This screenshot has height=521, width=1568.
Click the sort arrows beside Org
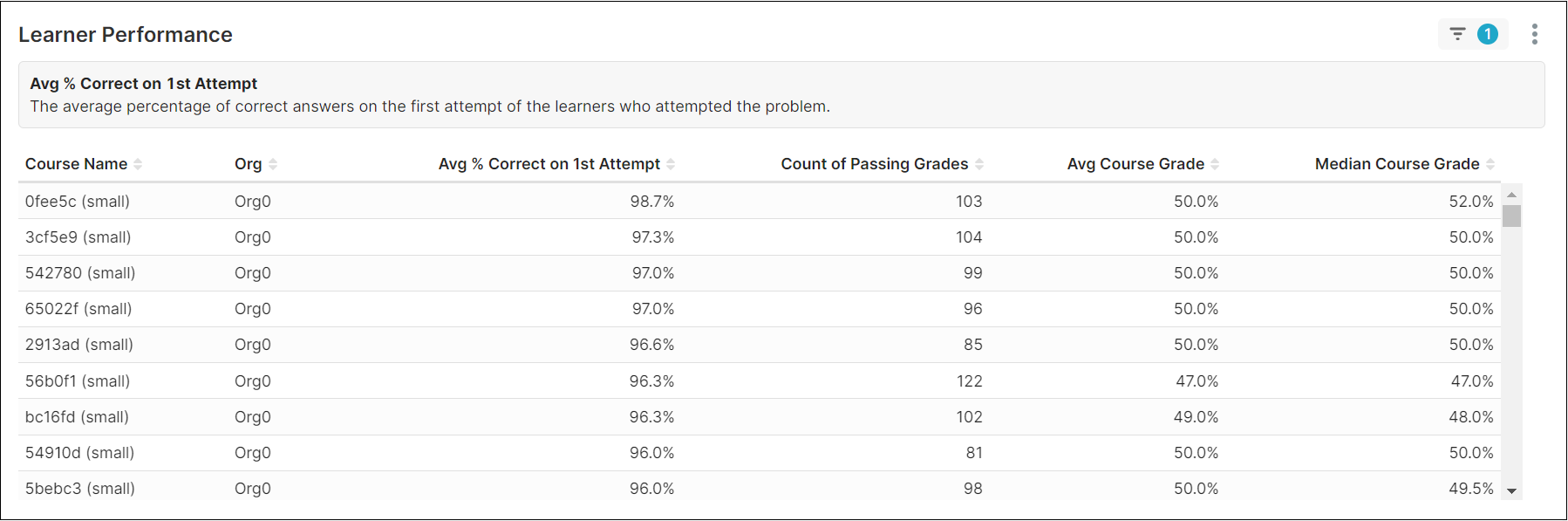pos(275,163)
